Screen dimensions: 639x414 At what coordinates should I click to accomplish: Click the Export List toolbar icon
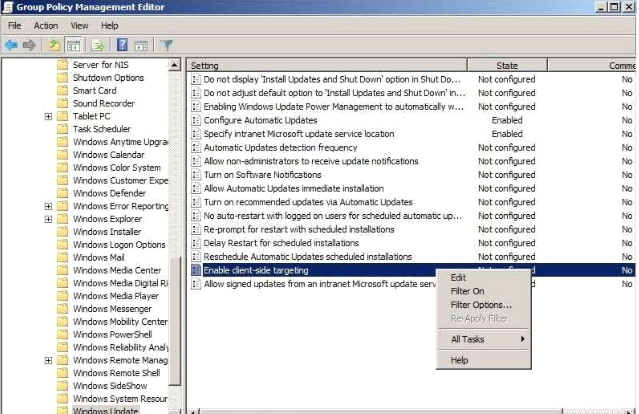(98, 45)
